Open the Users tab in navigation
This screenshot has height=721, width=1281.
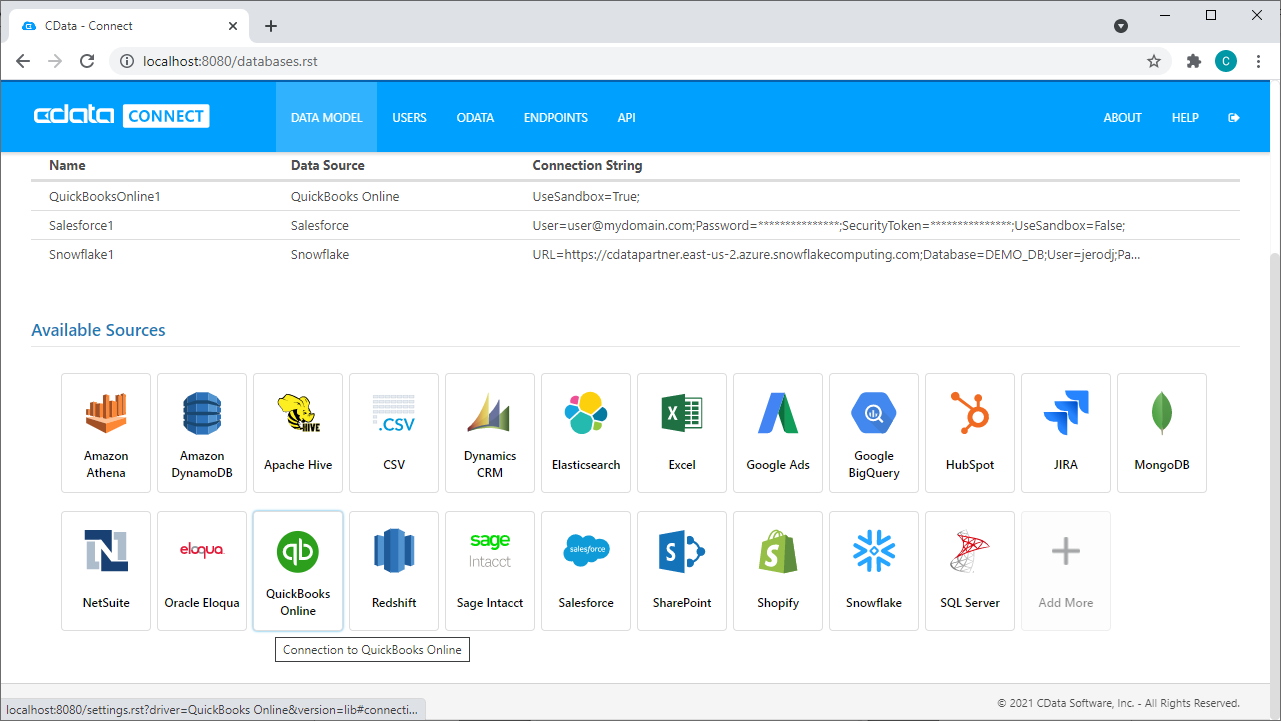pyautogui.click(x=409, y=117)
